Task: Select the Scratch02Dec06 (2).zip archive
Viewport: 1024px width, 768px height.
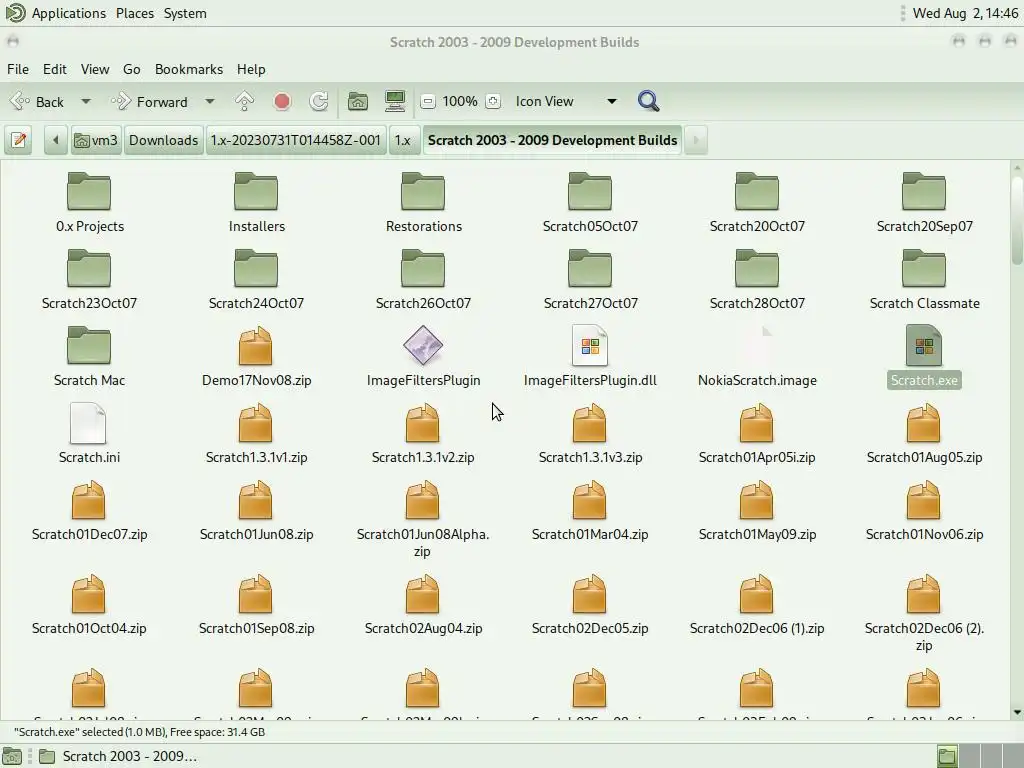Action: coord(924,613)
